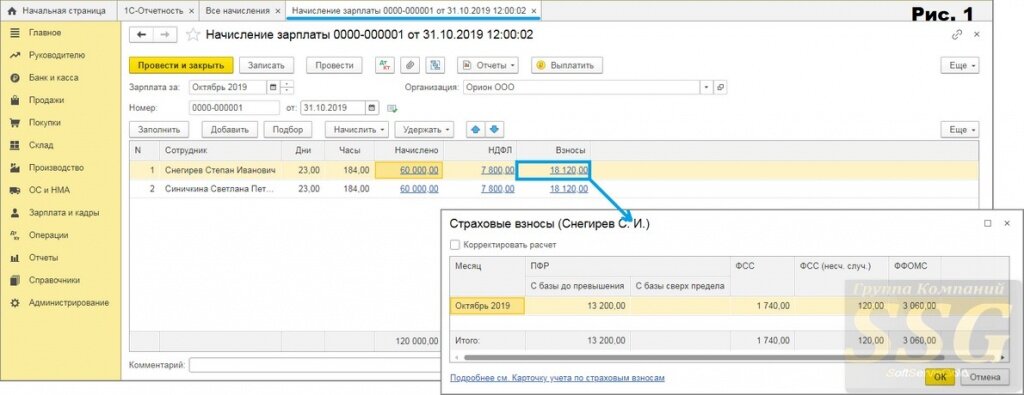Go back with the left arrow

[142, 35]
